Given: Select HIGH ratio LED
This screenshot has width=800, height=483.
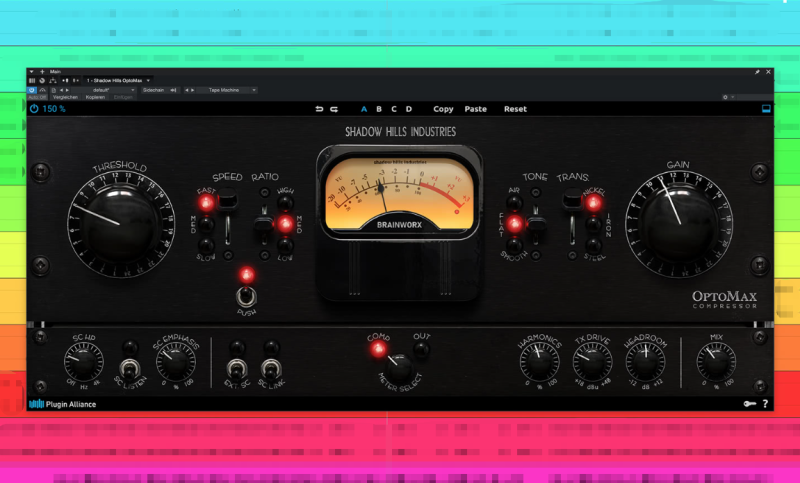Looking at the screenshot, I should tap(285, 202).
